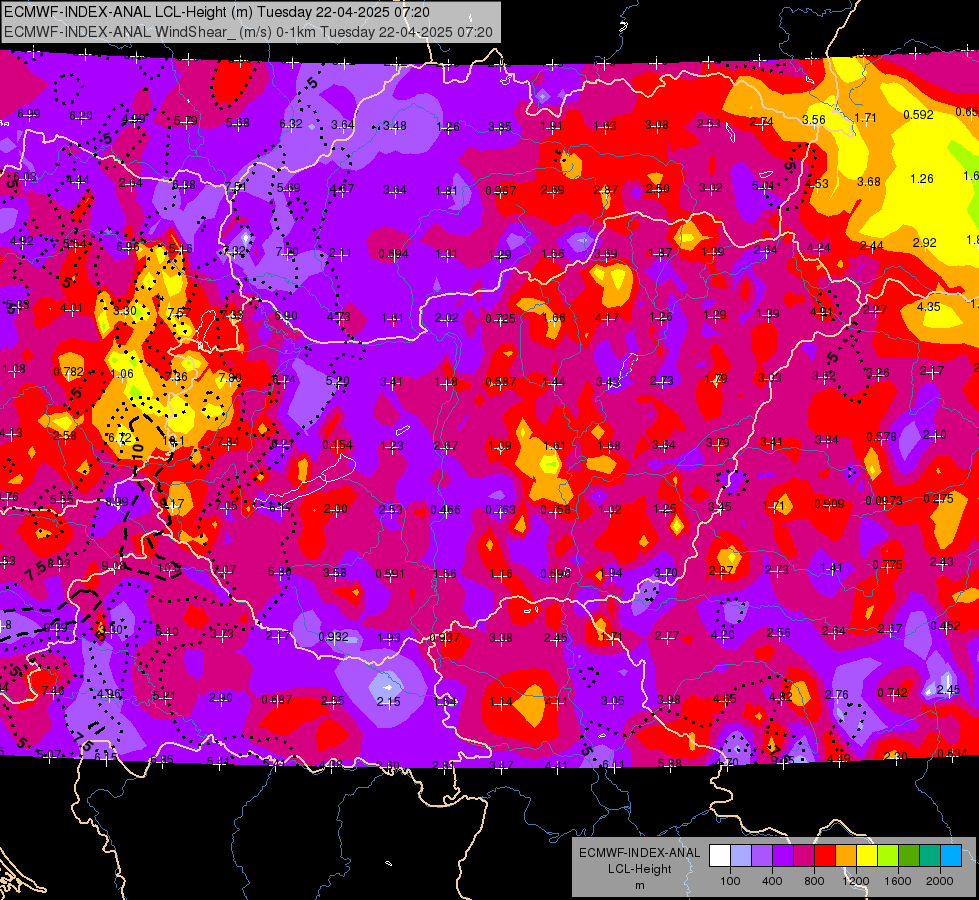The width and height of the screenshot is (979, 900).
Task: Click the wind shear value 0.587
Action: click(x=501, y=381)
